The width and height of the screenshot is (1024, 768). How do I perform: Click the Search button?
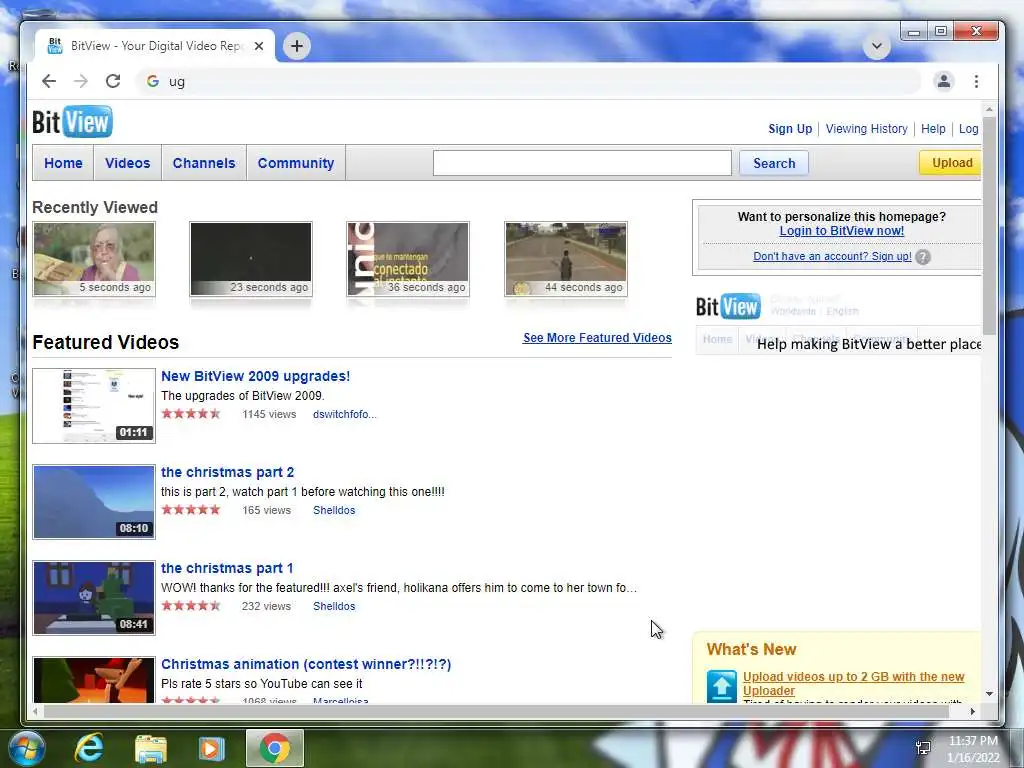tap(774, 163)
